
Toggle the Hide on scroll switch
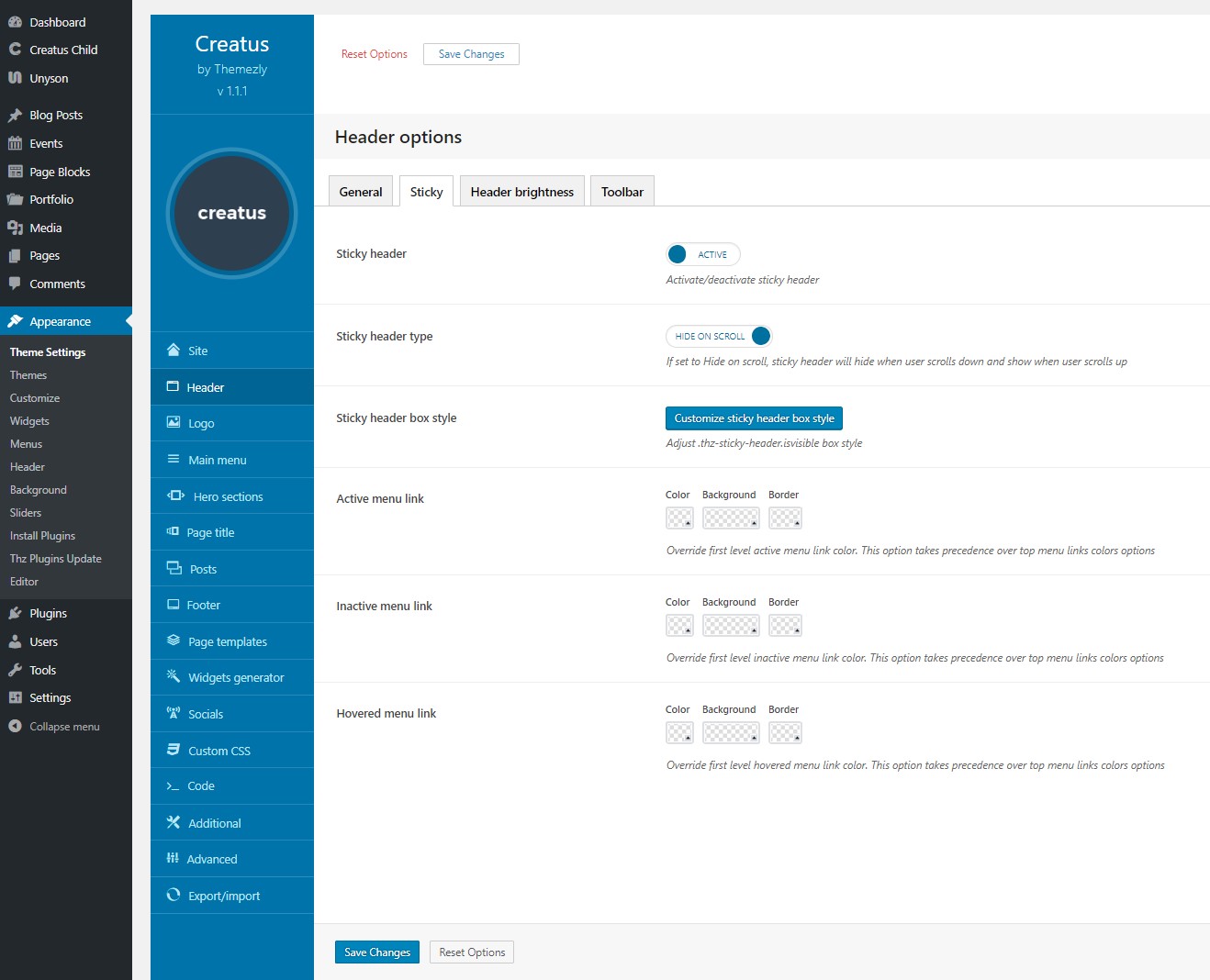[719, 336]
